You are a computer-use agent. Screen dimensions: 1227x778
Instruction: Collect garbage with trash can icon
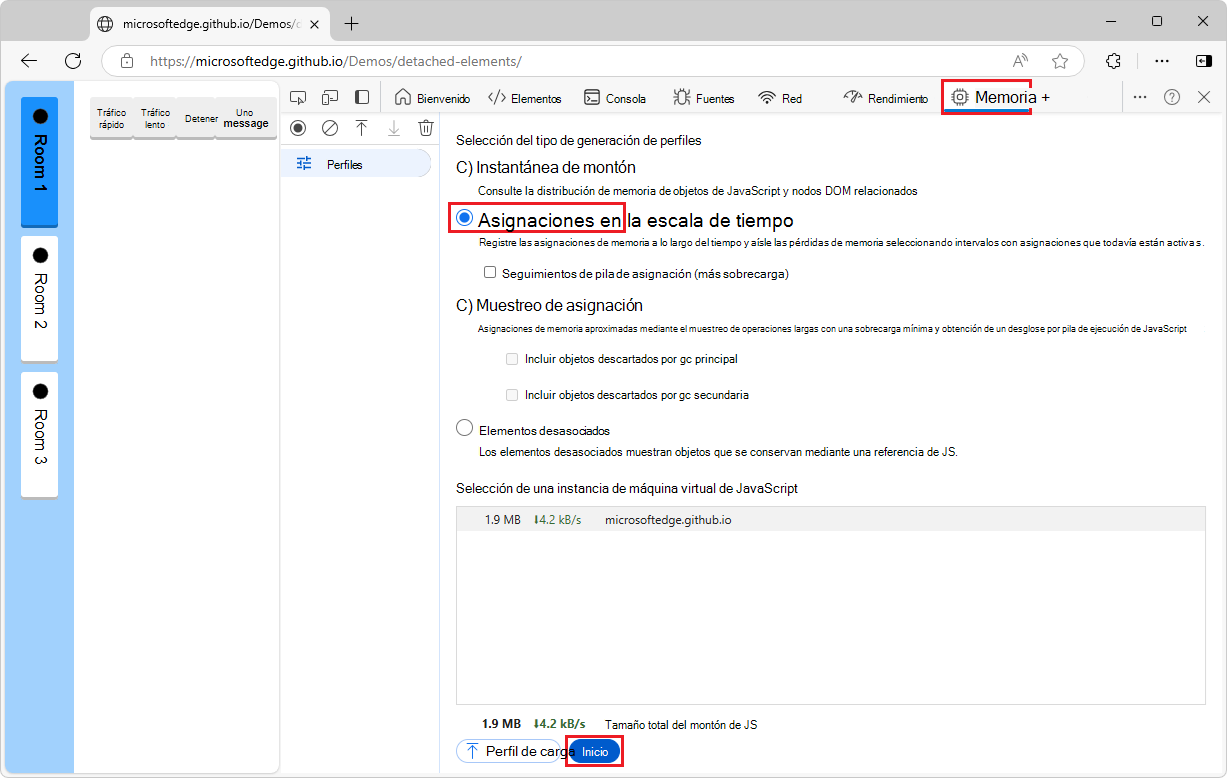click(425, 128)
